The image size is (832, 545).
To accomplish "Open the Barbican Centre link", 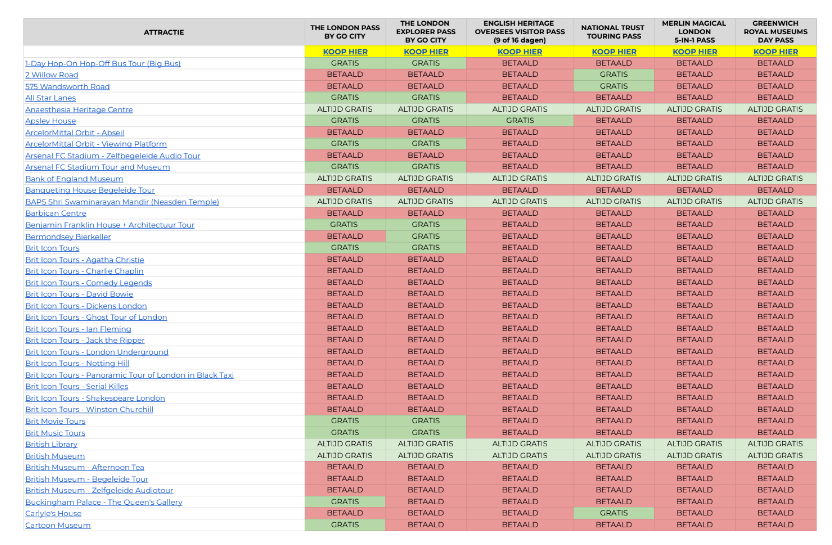I will pyautogui.click(x=56, y=213).
